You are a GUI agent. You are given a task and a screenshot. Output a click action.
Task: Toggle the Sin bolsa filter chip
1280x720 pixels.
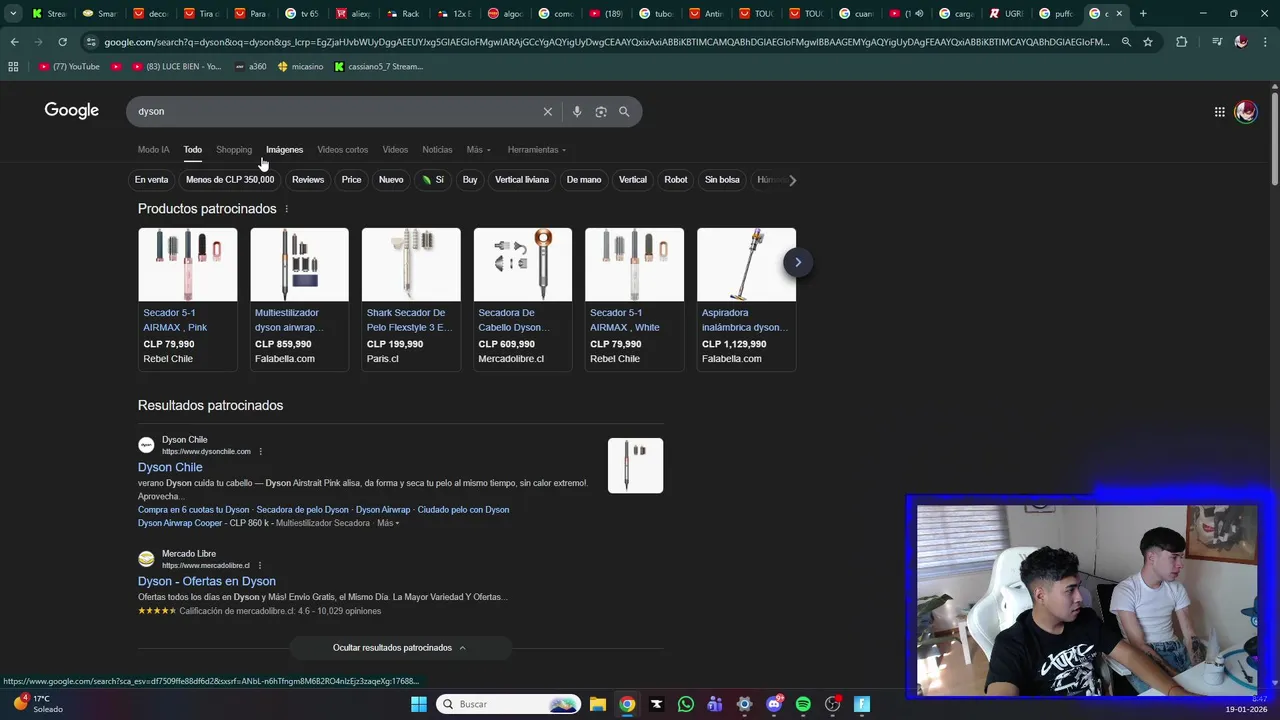[x=722, y=180]
